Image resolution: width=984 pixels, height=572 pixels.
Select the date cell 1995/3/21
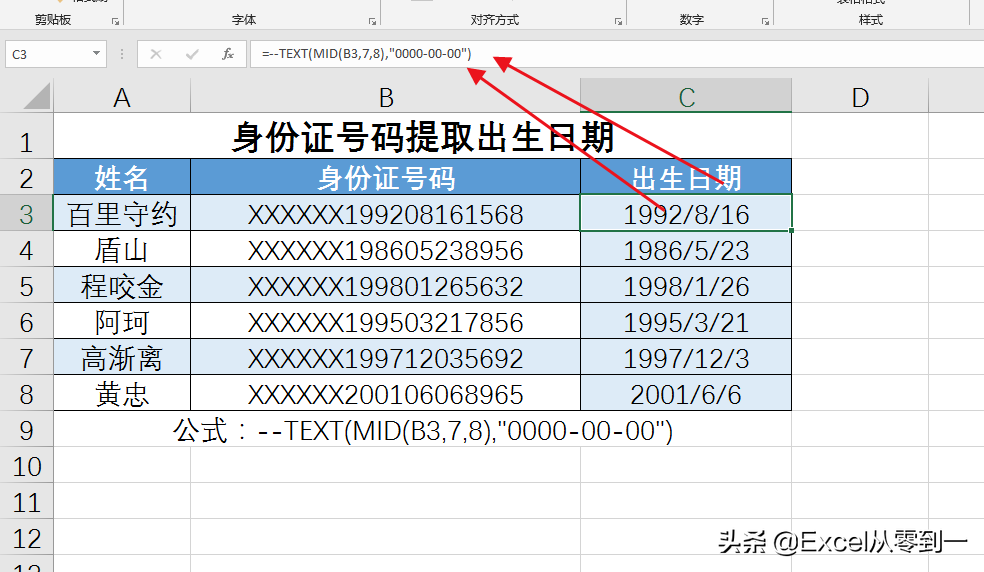[x=686, y=321]
